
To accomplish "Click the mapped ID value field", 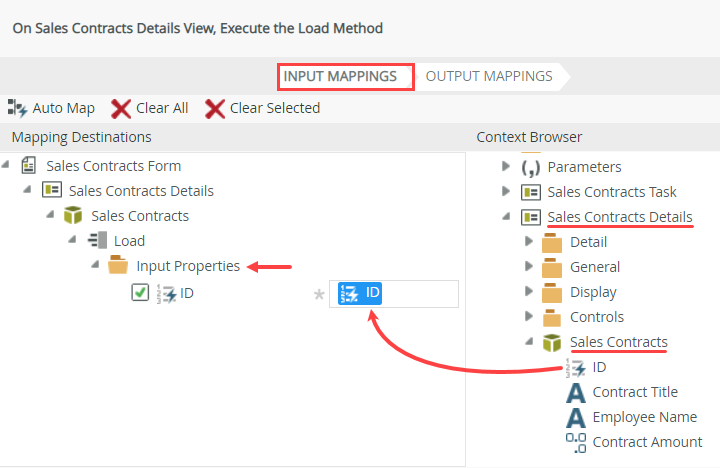I will click(397, 293).
